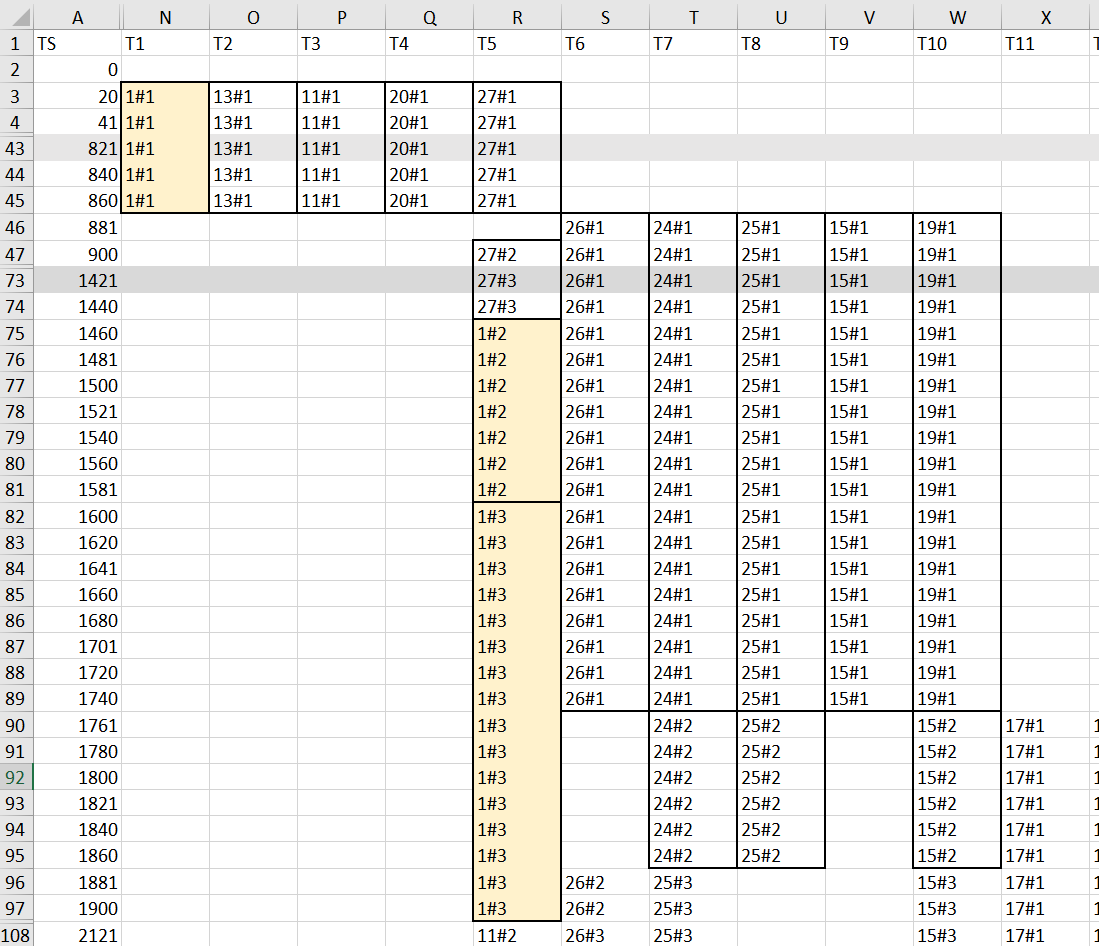
Task: Select row 108 header
Action: point(16,935)
